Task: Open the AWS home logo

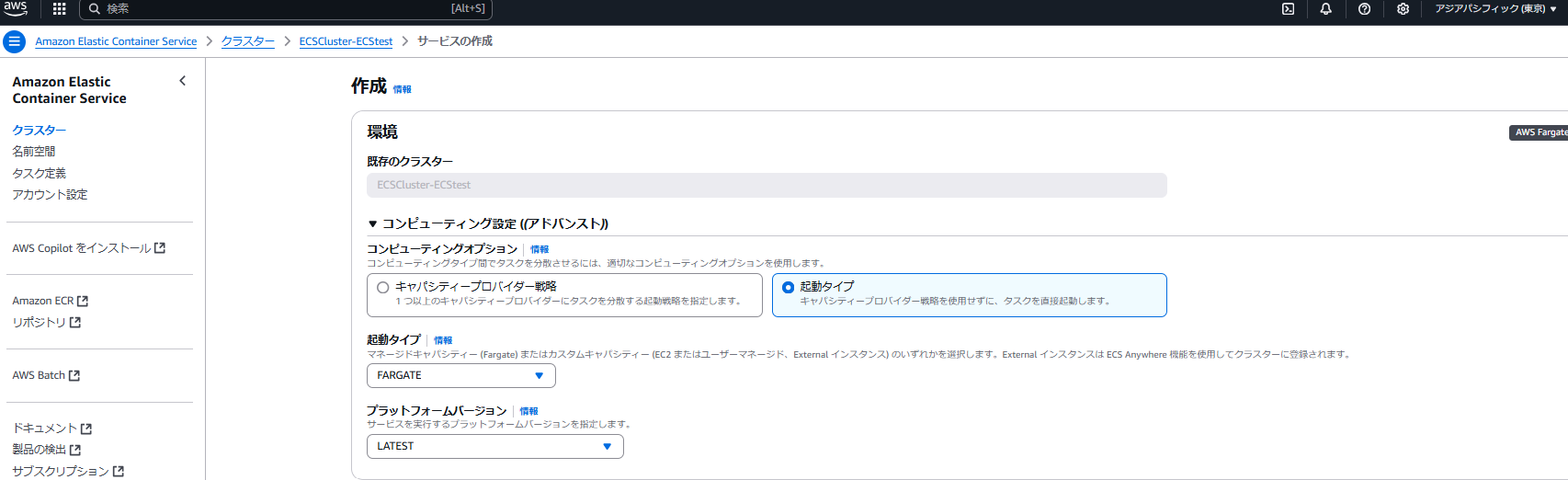Action: 16,8
